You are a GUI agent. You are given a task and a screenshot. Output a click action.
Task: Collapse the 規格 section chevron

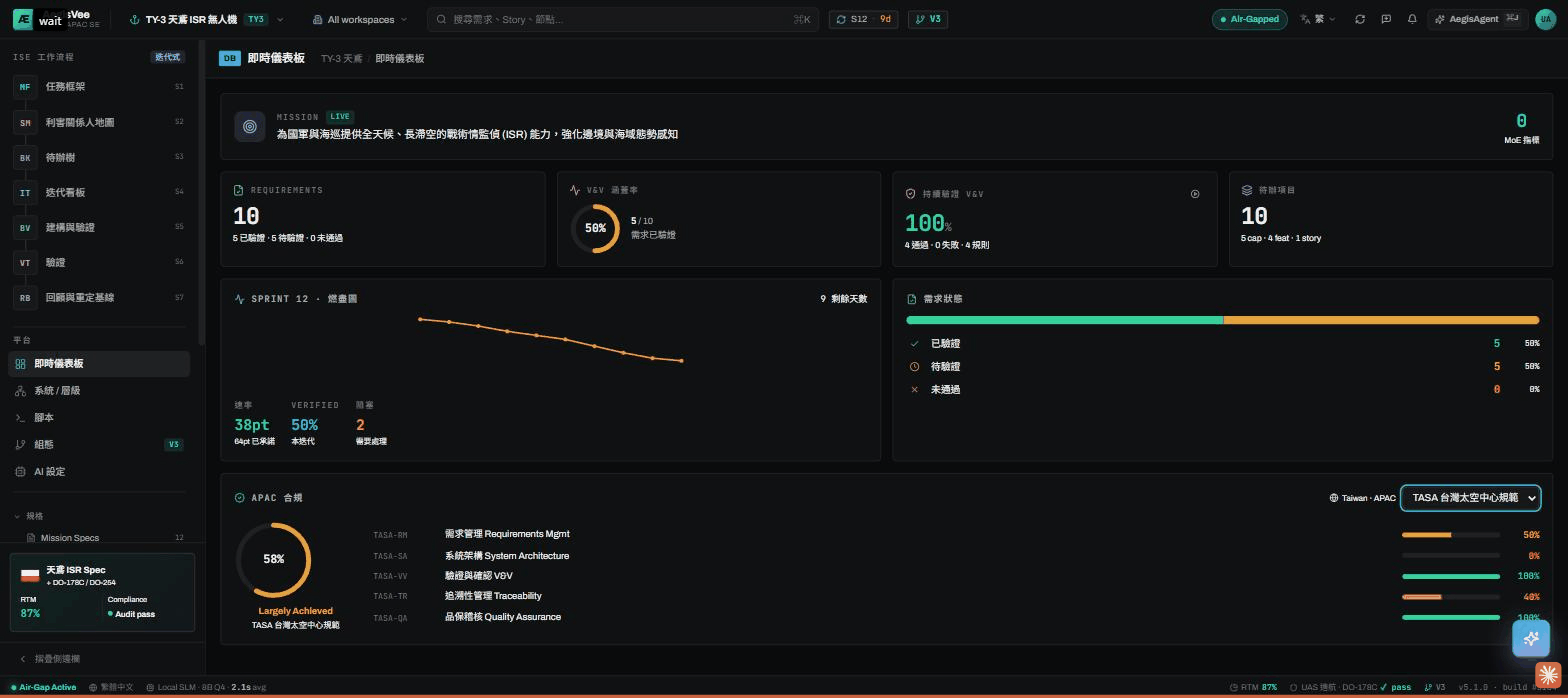[x=17, y=516]
